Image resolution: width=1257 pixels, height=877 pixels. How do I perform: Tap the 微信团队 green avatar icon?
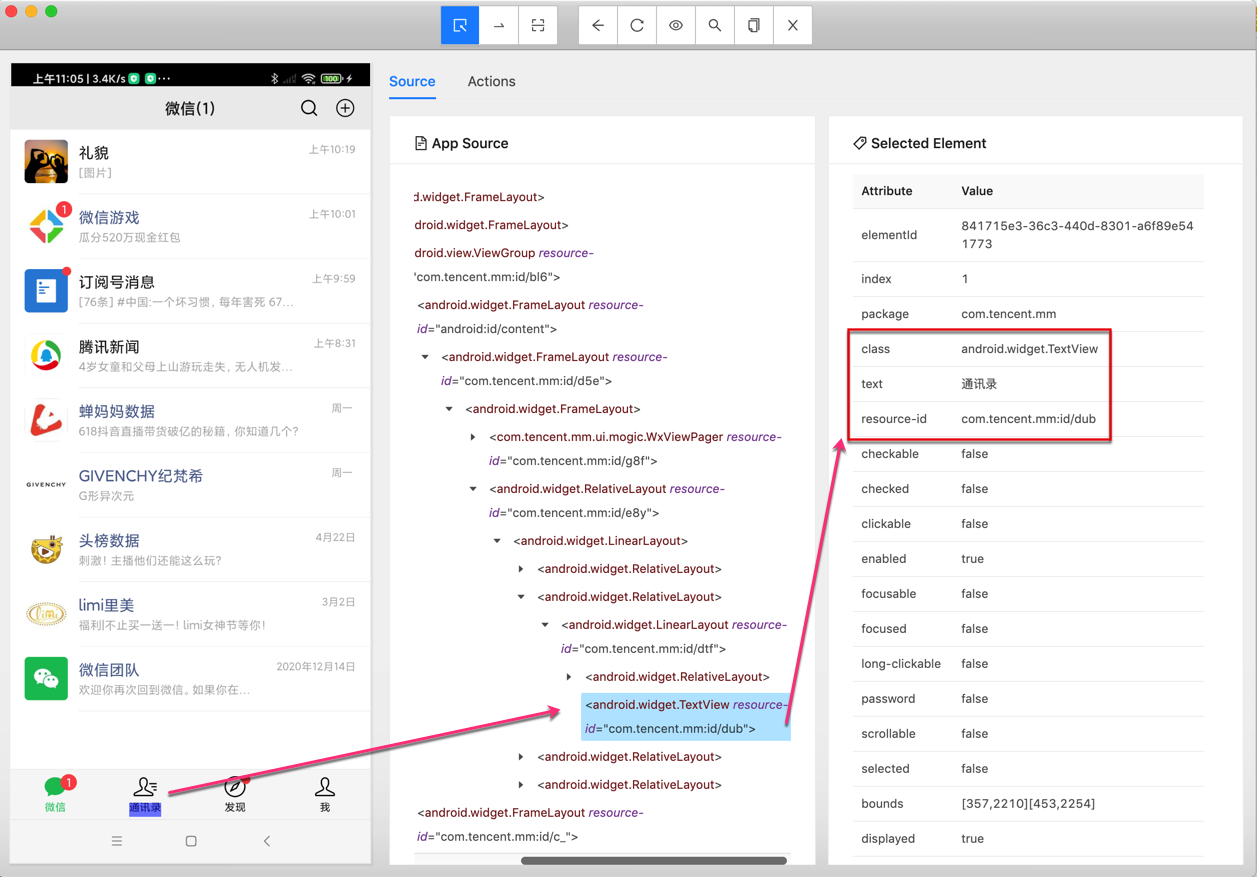click(46, 678)
